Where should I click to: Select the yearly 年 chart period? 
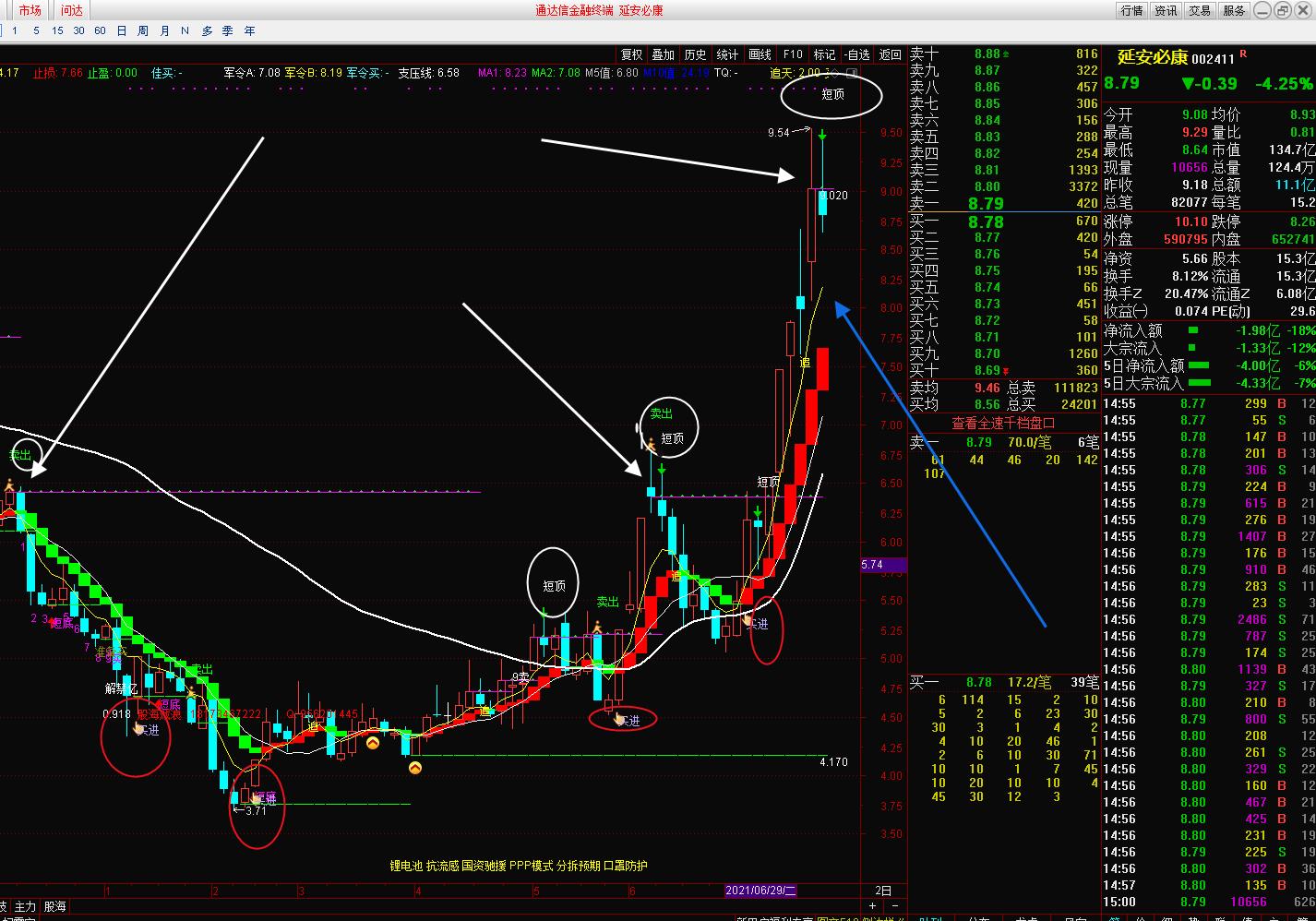click(249, 30)
